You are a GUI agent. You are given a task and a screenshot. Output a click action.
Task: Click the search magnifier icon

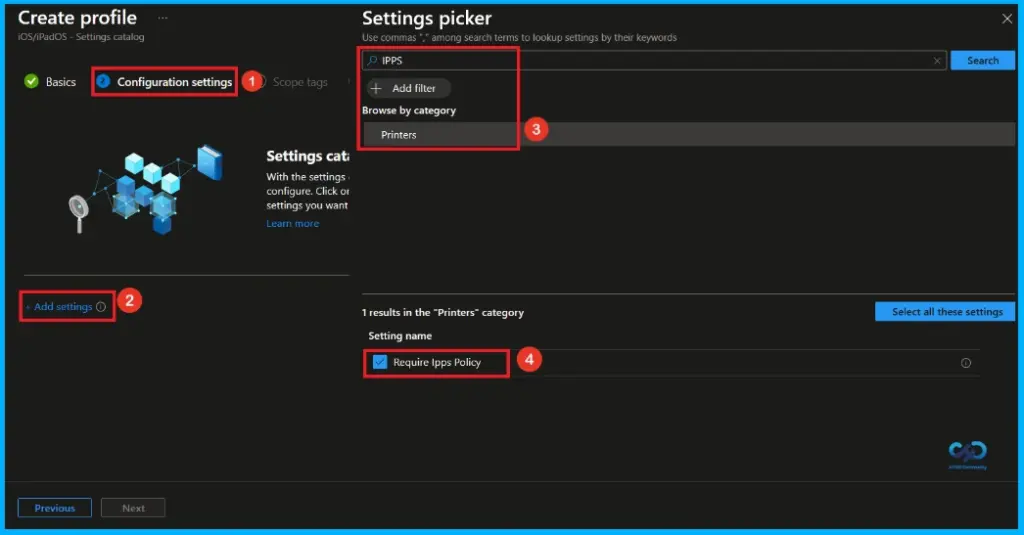[x=372, y=61]
